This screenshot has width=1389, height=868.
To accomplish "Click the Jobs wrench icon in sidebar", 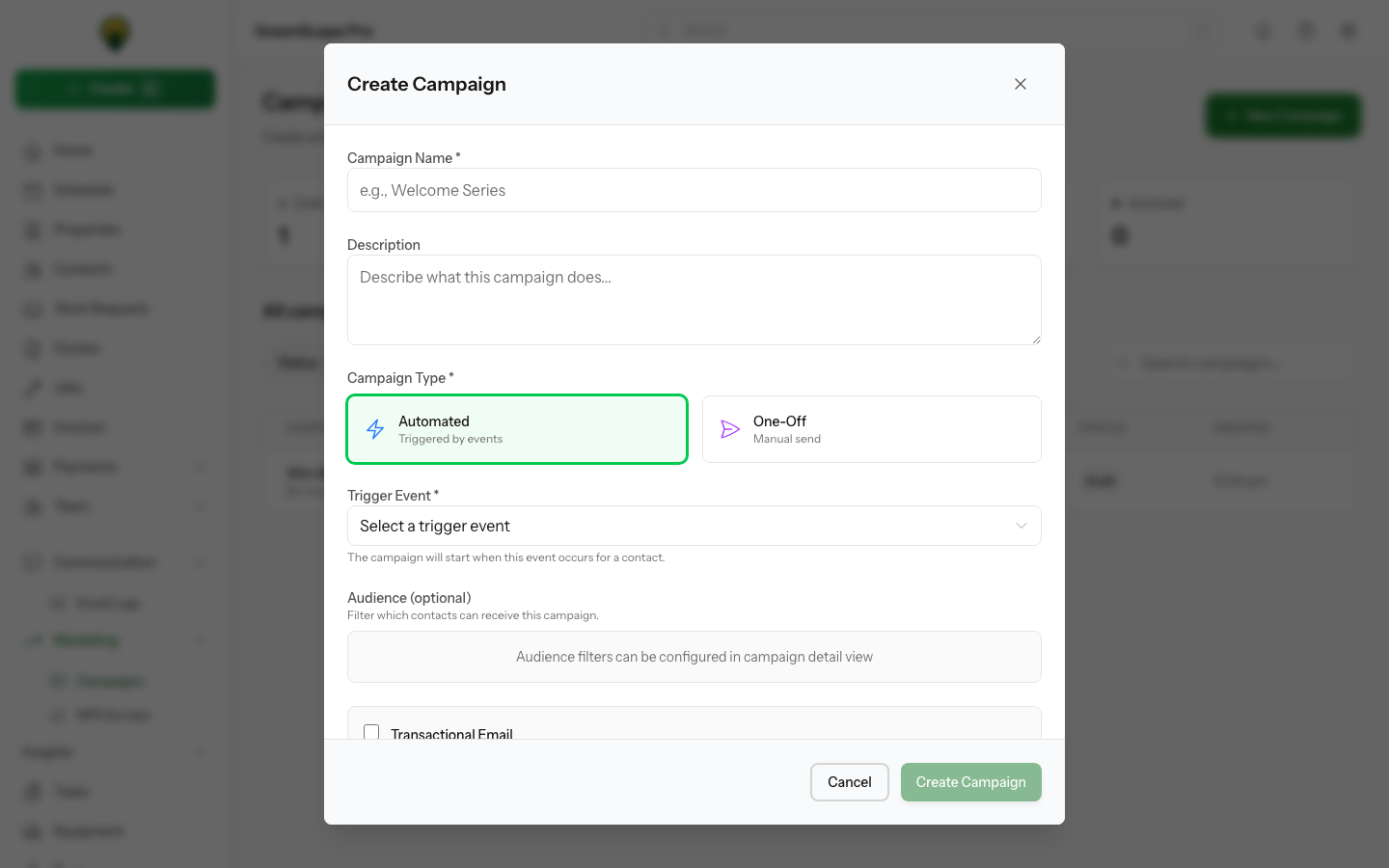I will pyautogui.click(x=33, y=388).
